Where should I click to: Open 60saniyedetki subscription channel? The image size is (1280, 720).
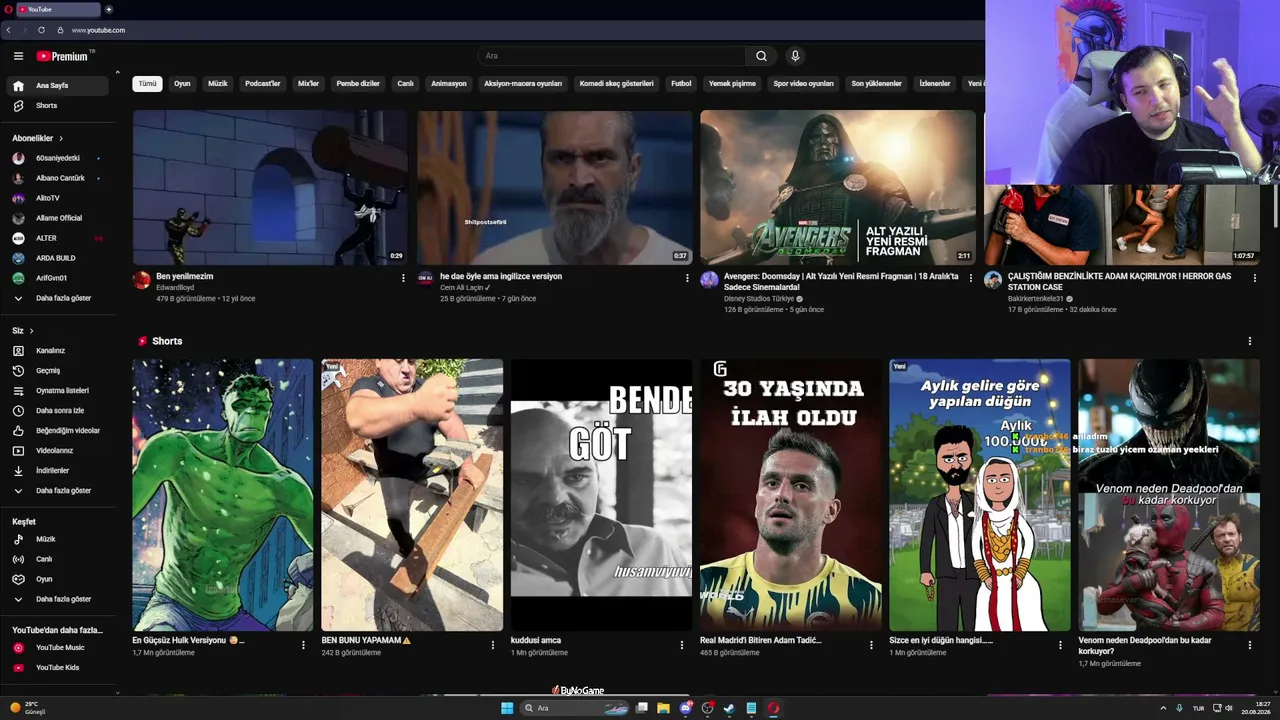pyautogui.click(x=60, y=158)
